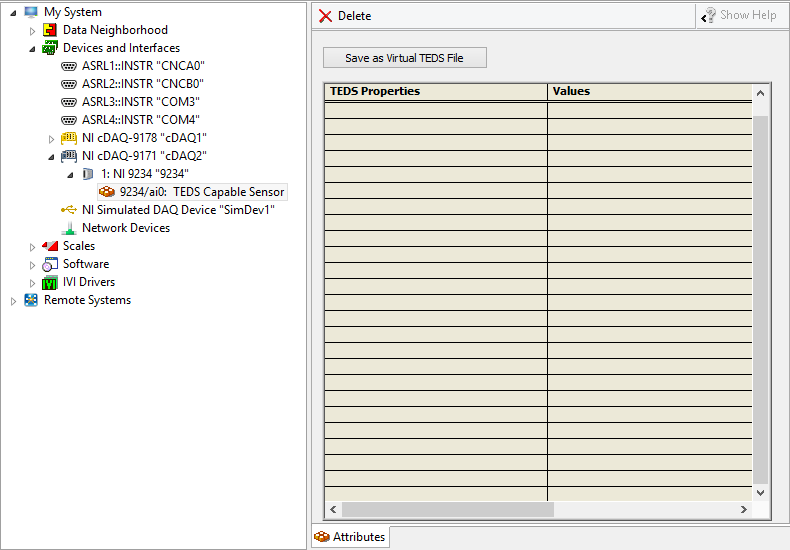Click the NI 9234 module icon
This screenshot has height=550, width=790.
coord(88,174)
